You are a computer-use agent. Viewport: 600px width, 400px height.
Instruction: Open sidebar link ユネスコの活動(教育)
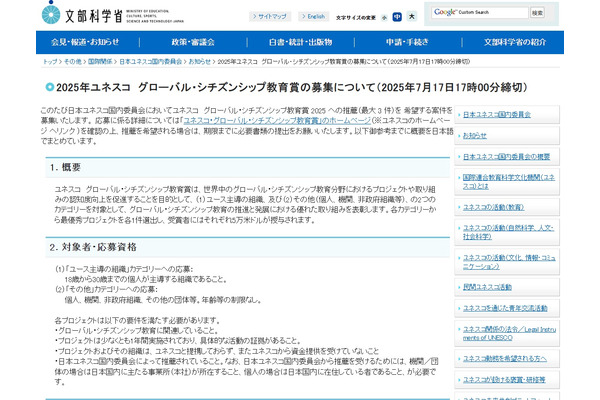click(494, 207)
